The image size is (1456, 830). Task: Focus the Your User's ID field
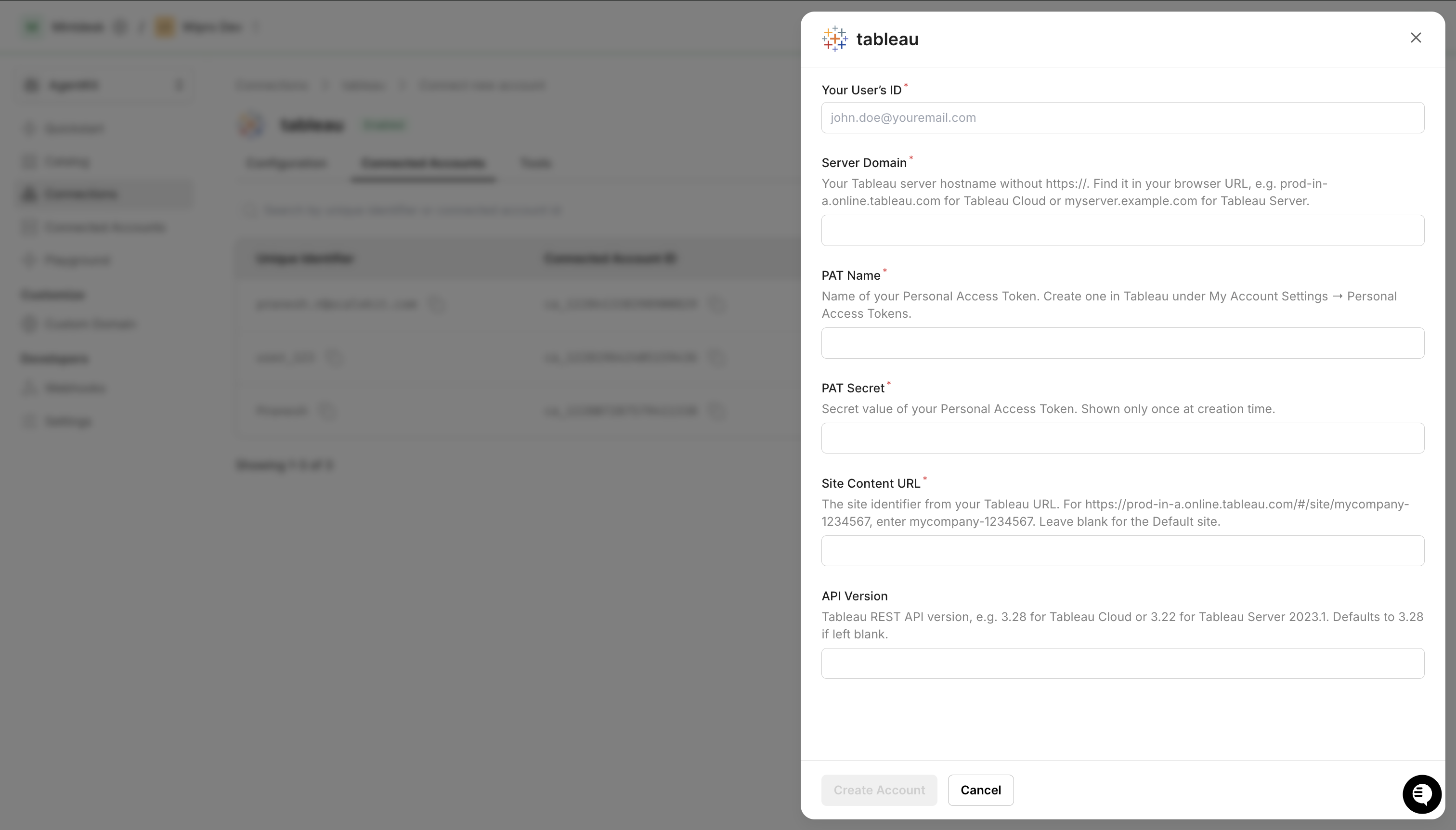point(1122,118)
